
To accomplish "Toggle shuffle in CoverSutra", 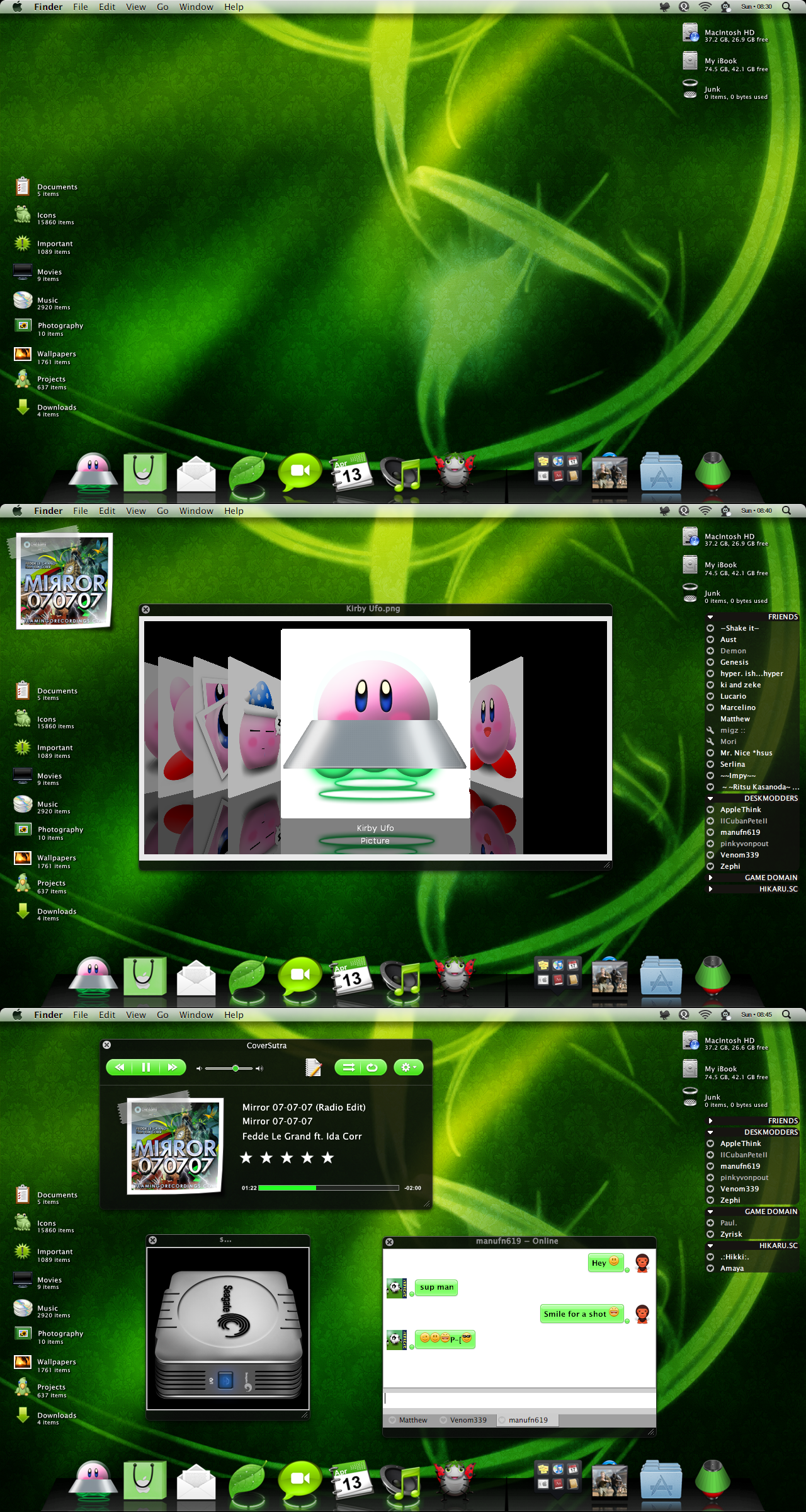I will (x=348, y=1067).
